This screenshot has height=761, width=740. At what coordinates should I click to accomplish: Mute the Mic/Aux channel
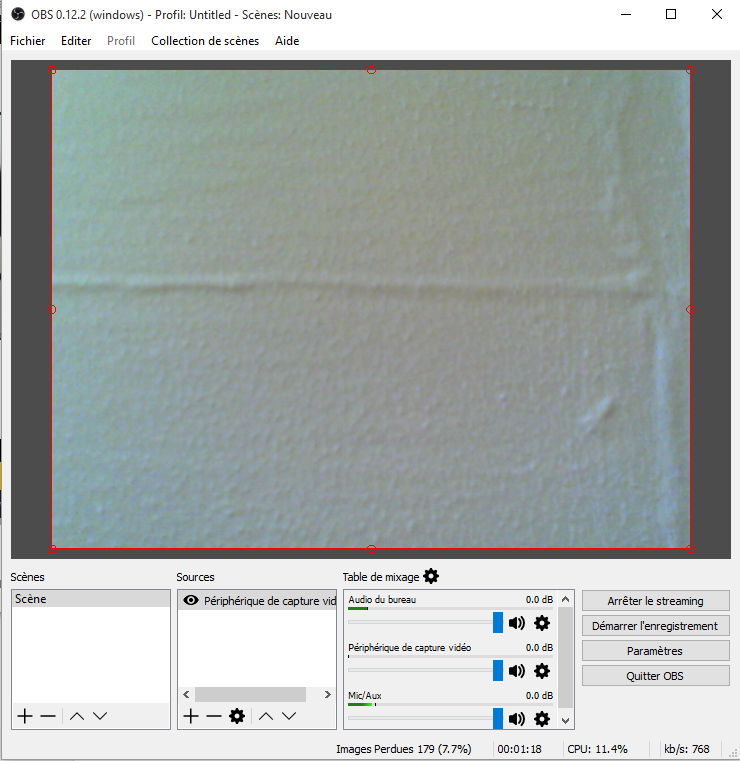coord(517,719)
